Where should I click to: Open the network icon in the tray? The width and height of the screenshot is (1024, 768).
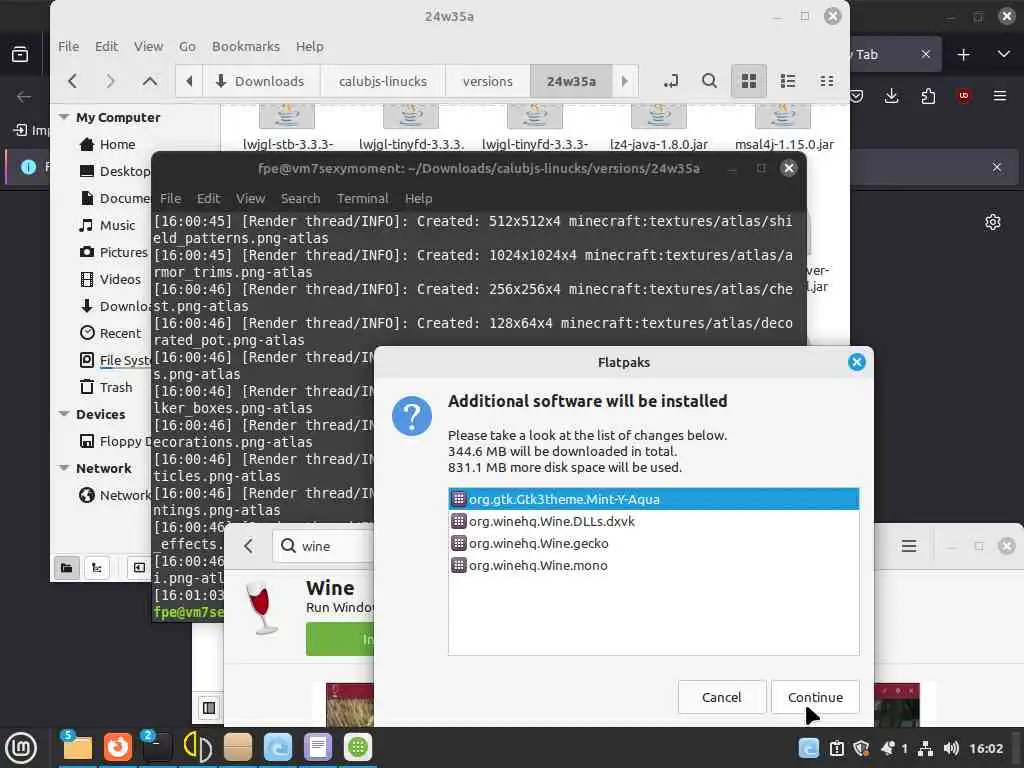pos(925,748)
